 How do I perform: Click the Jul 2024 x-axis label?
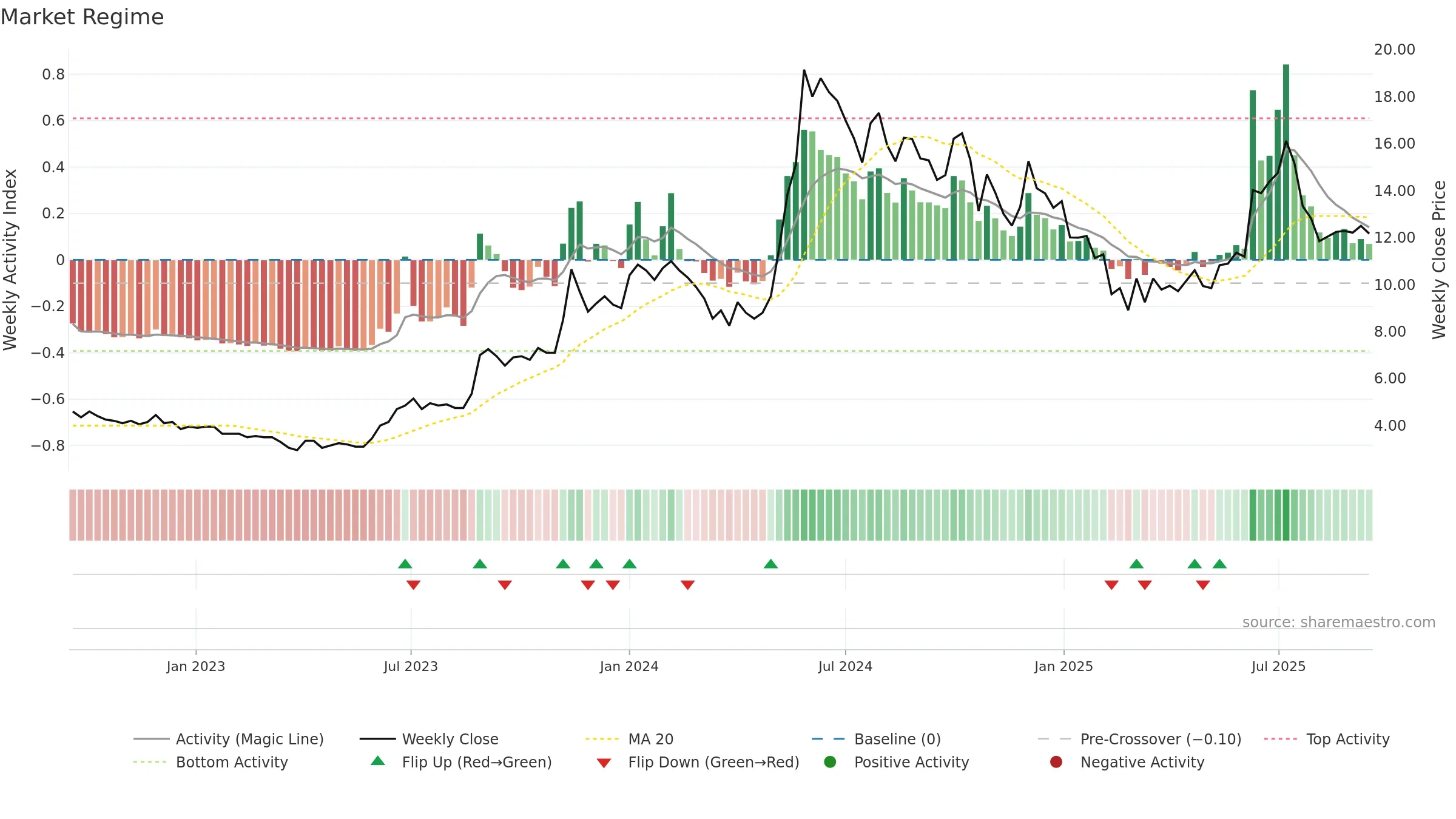tap(845, 666)
